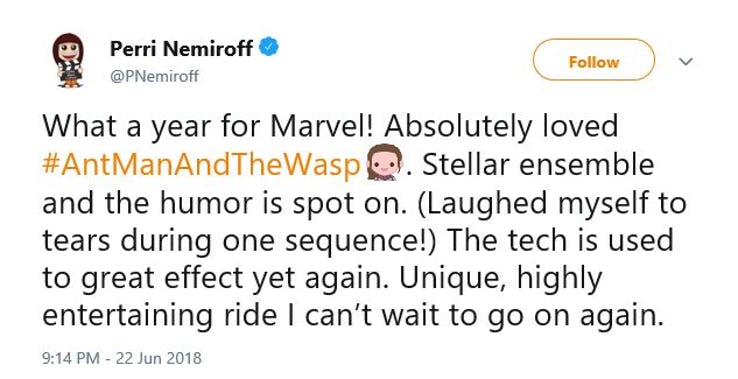Click the Wasp emoji after the hashtag
Screen dimensions: 738x379
click(x=385, y=163)
